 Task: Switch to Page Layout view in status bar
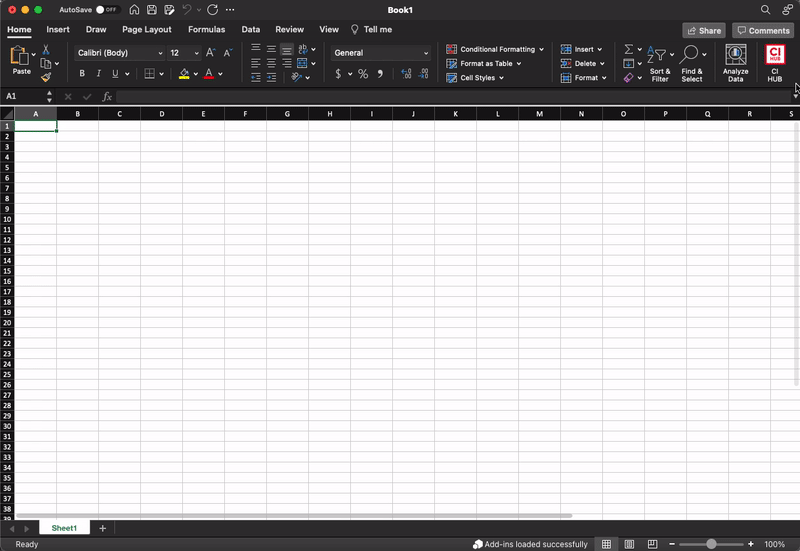629,544
